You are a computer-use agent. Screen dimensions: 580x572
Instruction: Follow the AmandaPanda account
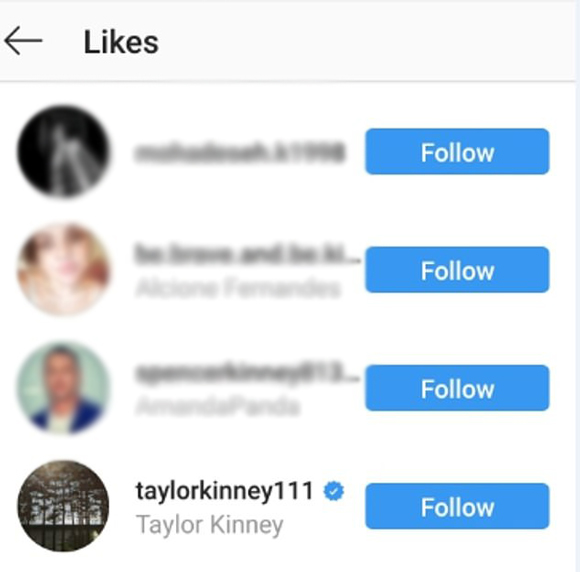[457, 388]
